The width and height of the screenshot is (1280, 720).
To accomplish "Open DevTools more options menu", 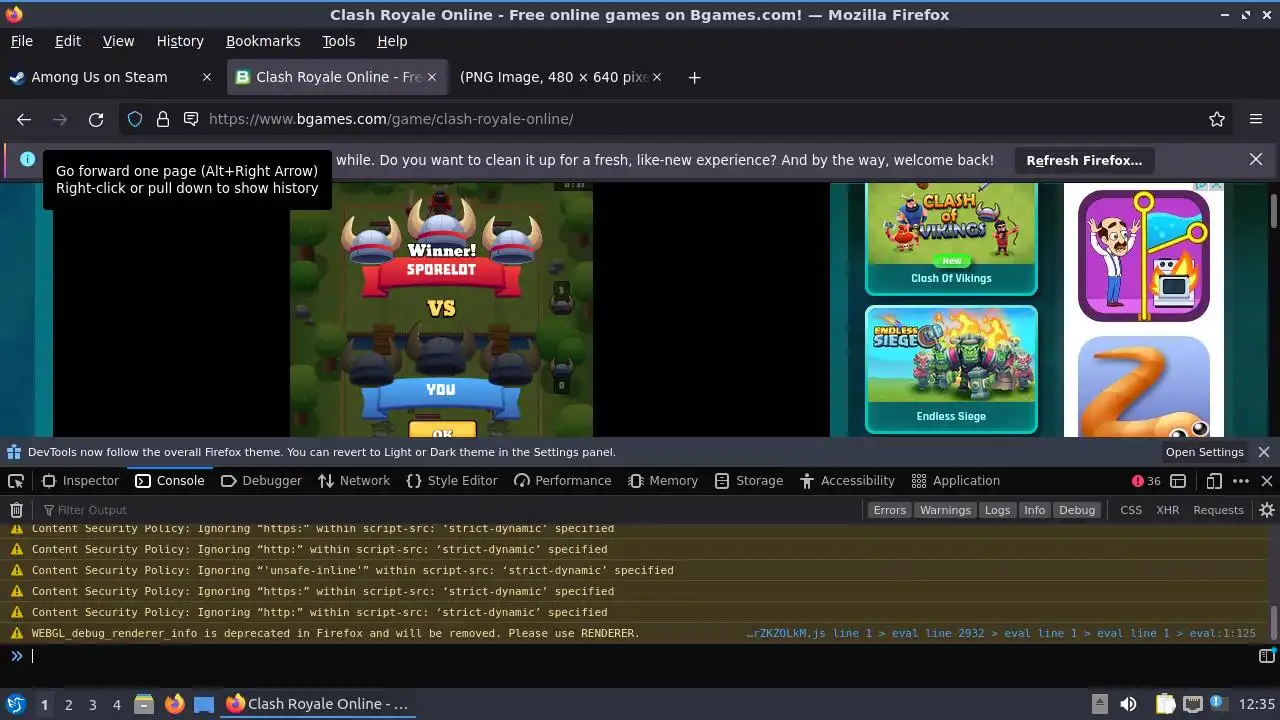I will coord(1241,481).
